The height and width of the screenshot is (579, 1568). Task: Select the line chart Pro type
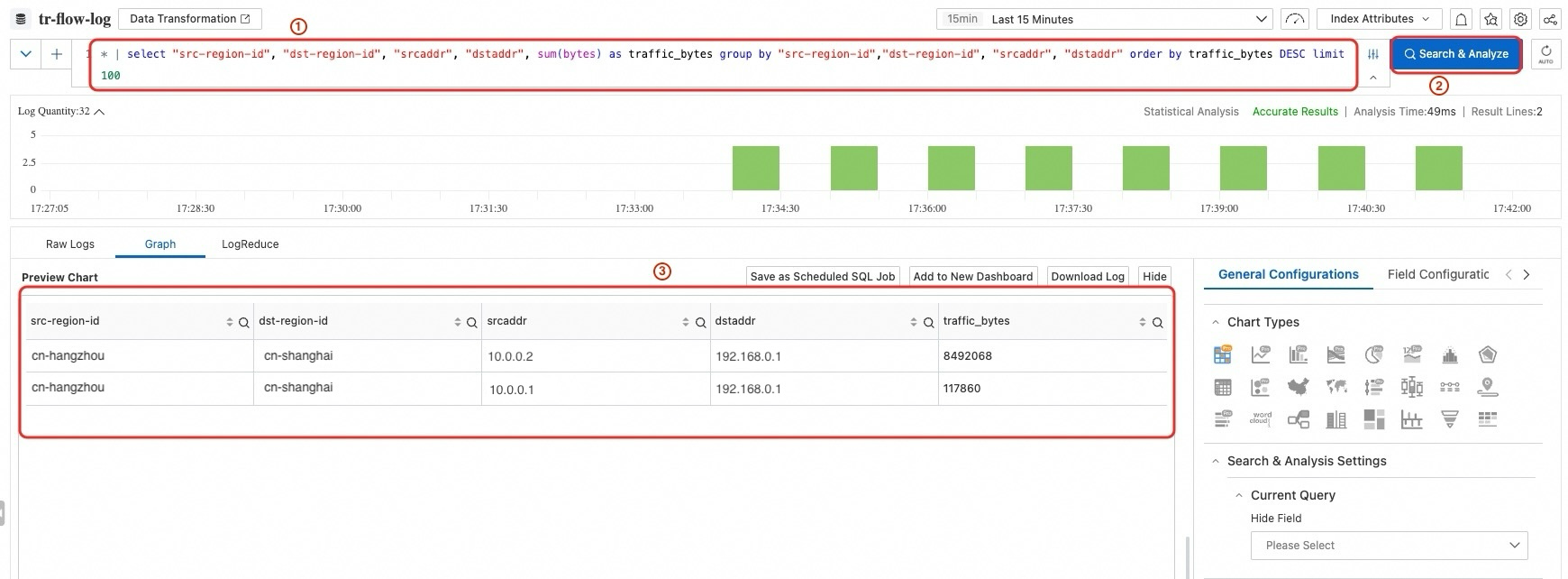click(1261, 354)
